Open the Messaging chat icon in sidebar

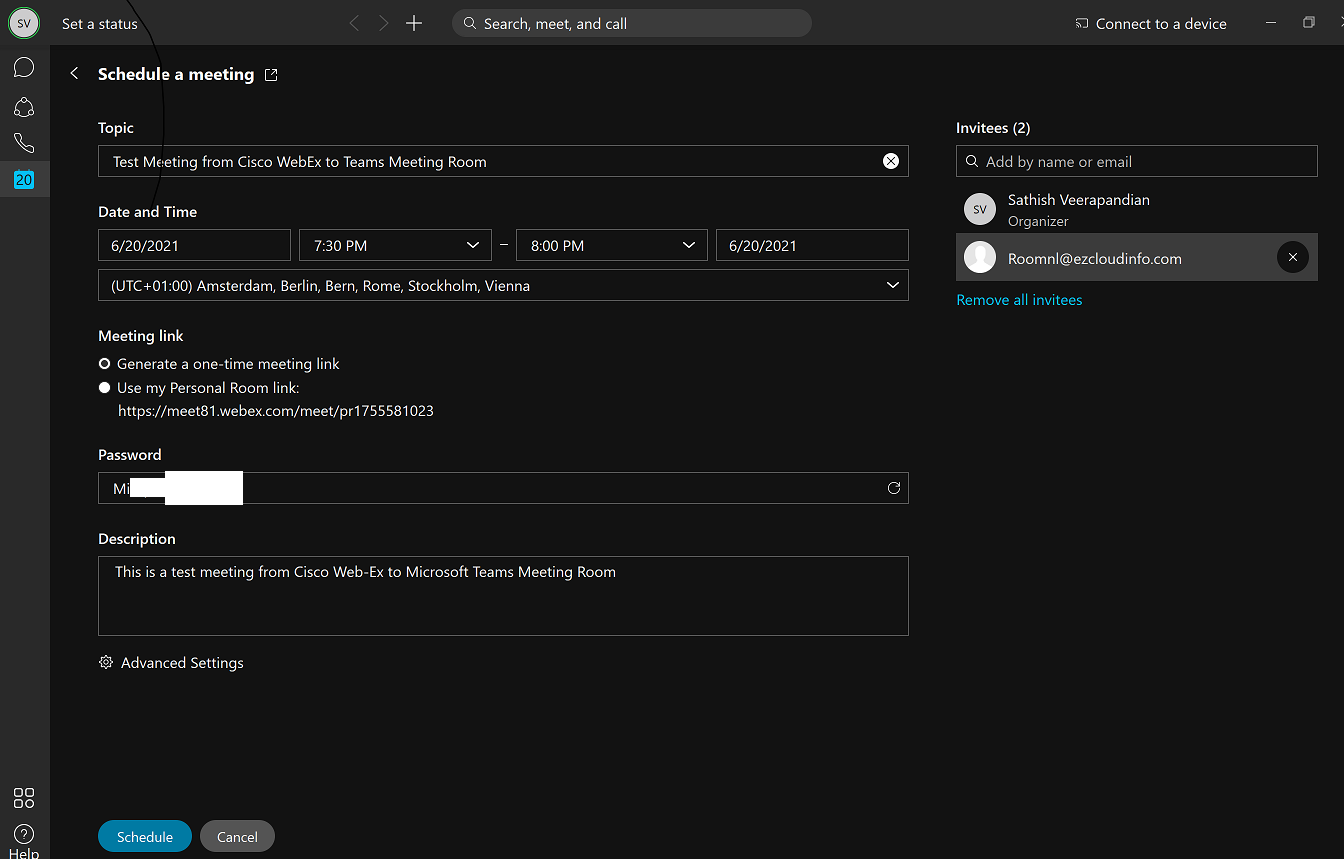point(24,67)
